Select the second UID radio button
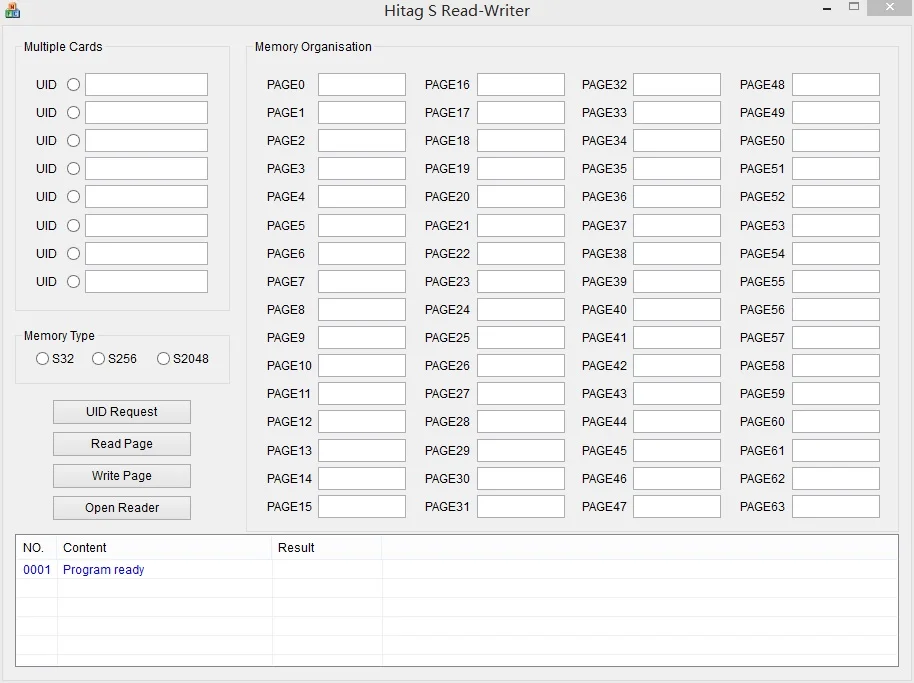This screenshot has height=683, width=914. click(x=73, y=112)
